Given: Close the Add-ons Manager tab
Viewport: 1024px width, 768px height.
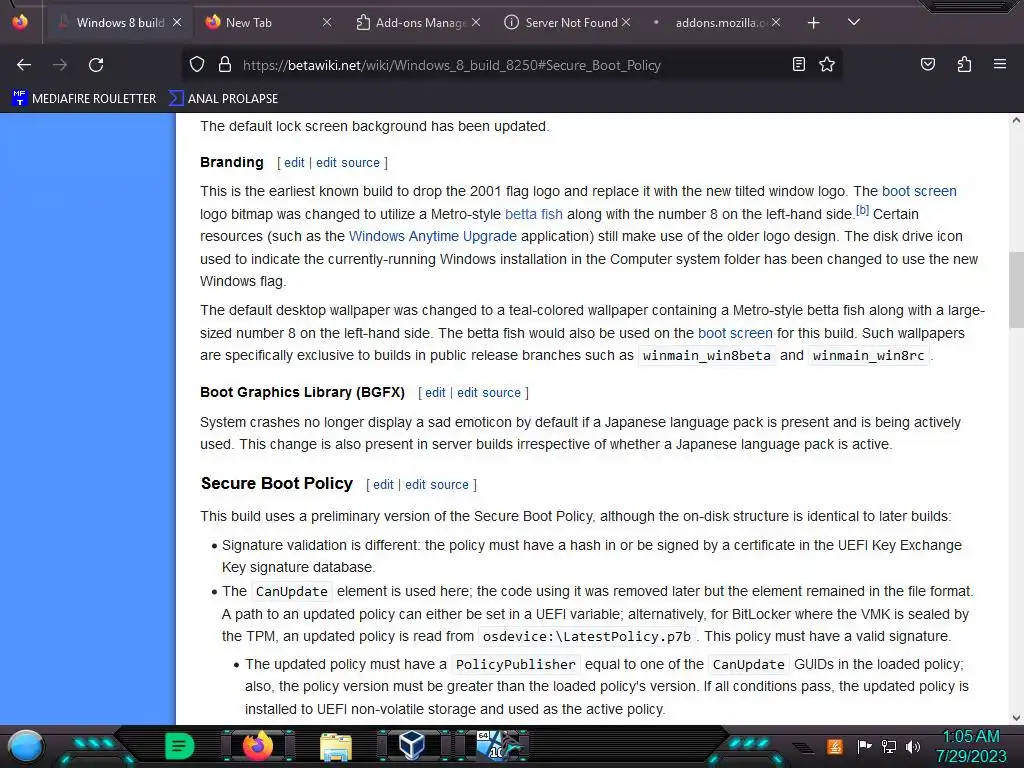Looking at the screenshot, I should [476, 22].
